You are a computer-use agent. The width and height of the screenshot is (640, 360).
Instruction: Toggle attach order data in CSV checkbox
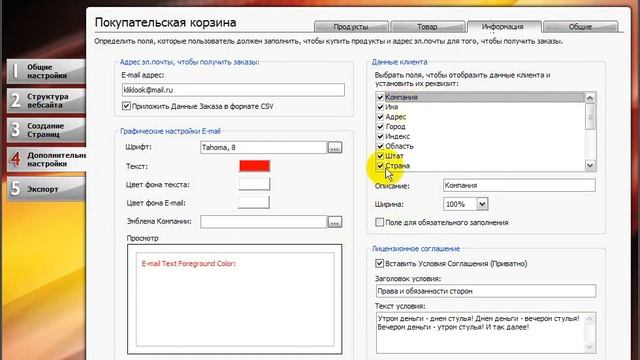point(127,106)
